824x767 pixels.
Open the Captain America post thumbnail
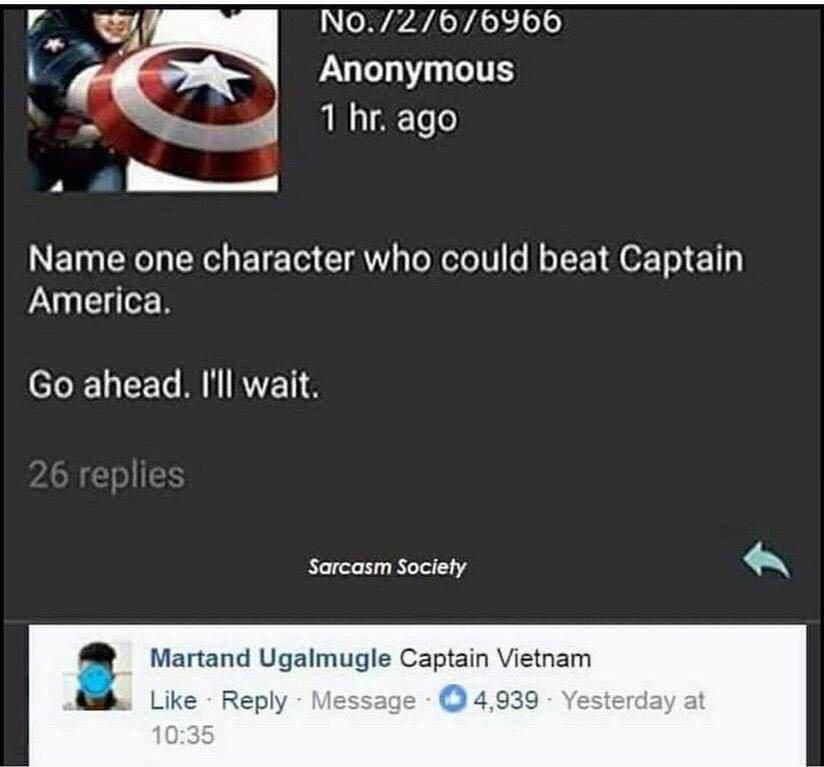coord(153,99)
